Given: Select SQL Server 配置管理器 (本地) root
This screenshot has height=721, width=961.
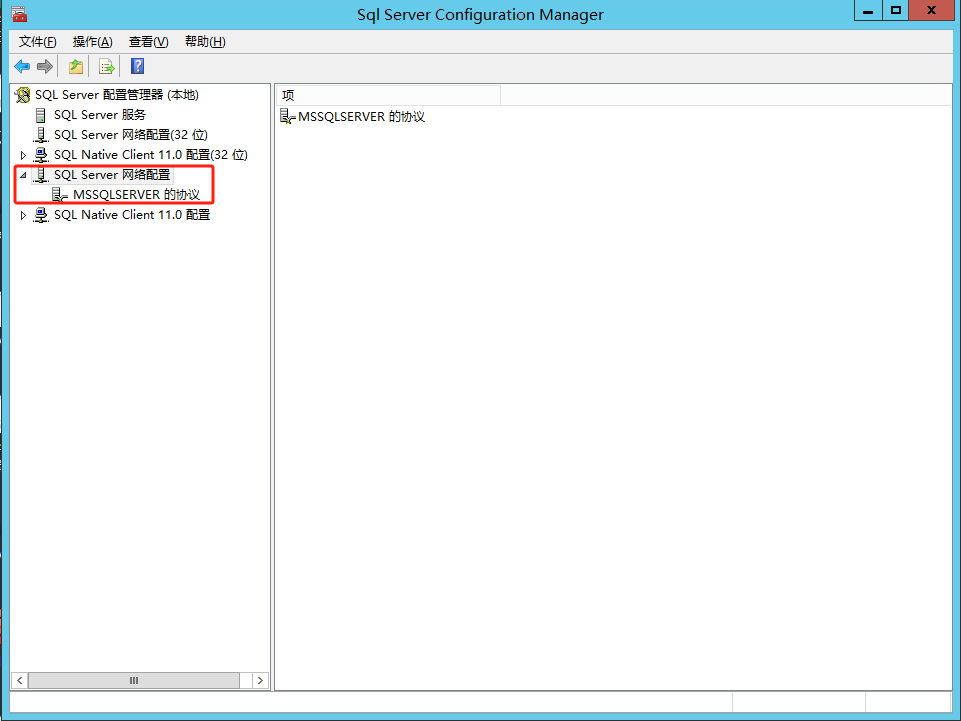Looking at the screenshot, I should [116, 95].
